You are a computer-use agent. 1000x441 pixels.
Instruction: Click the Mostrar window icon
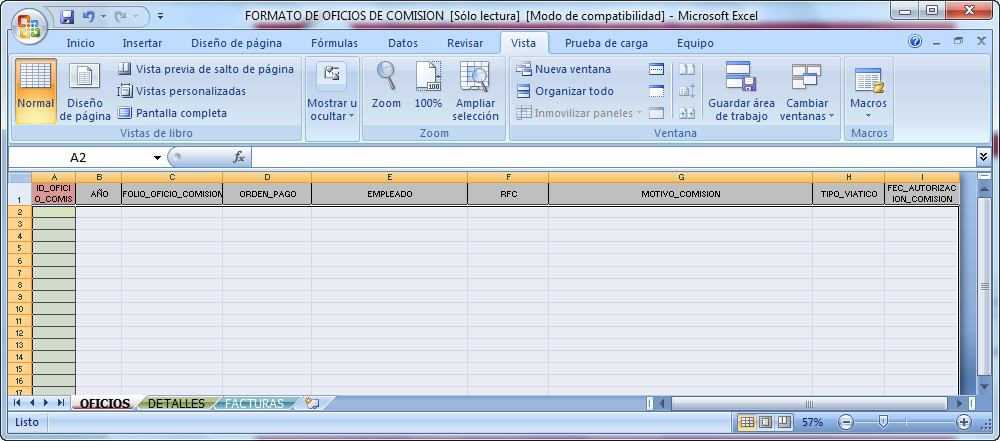click(x=656, y=113)
